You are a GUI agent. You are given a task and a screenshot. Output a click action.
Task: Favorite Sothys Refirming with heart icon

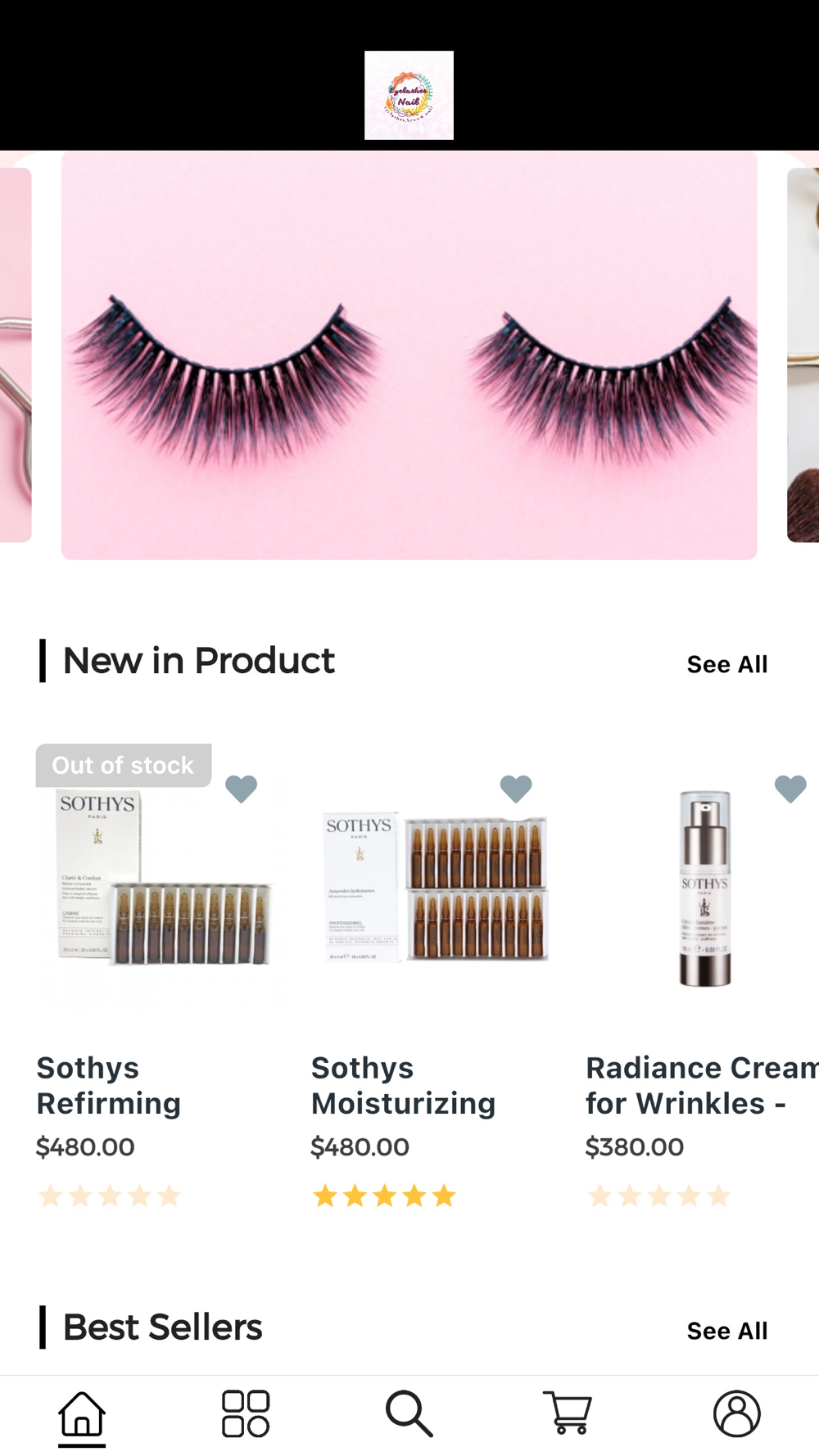241,789
